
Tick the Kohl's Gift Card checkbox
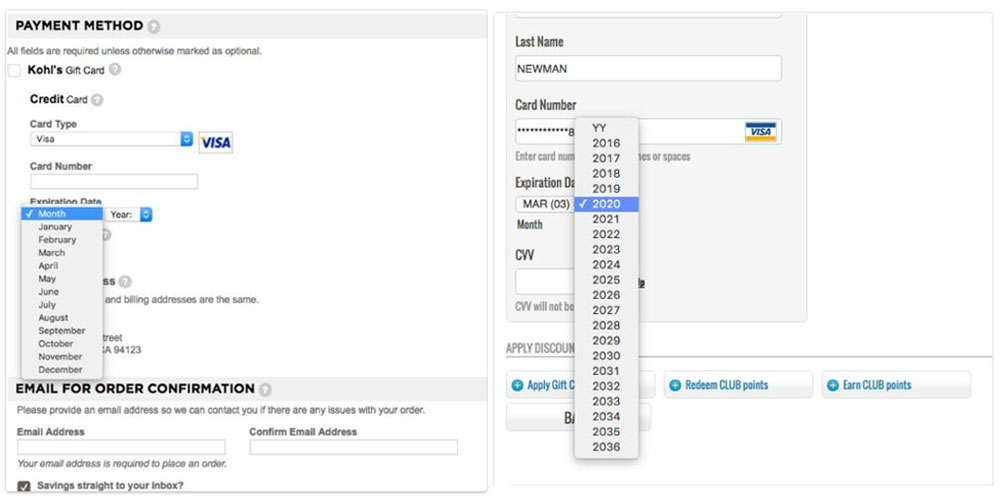(x=14, y=71)
